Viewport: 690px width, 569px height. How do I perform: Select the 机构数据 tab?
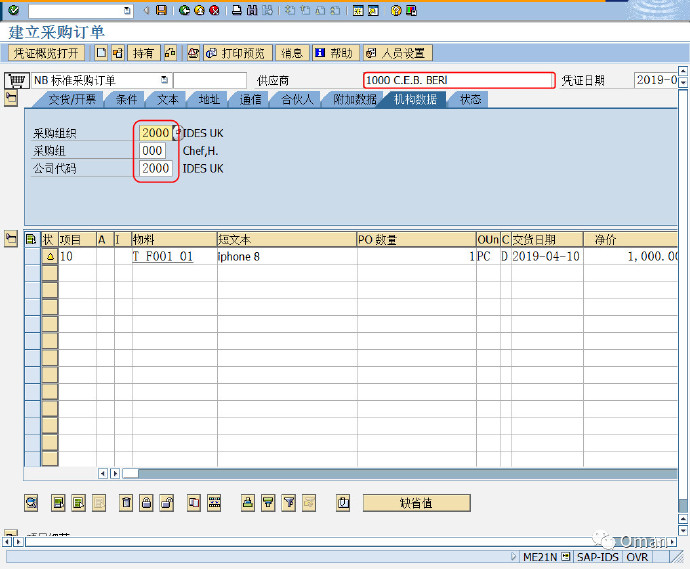(x=415, y=99)
